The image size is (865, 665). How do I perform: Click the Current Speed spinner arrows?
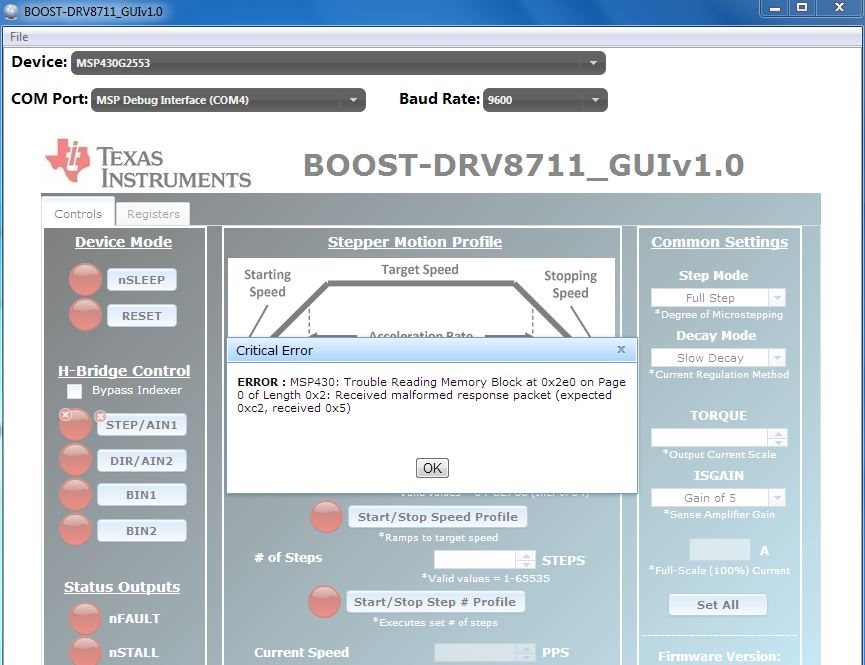click(x=526, y=652)
